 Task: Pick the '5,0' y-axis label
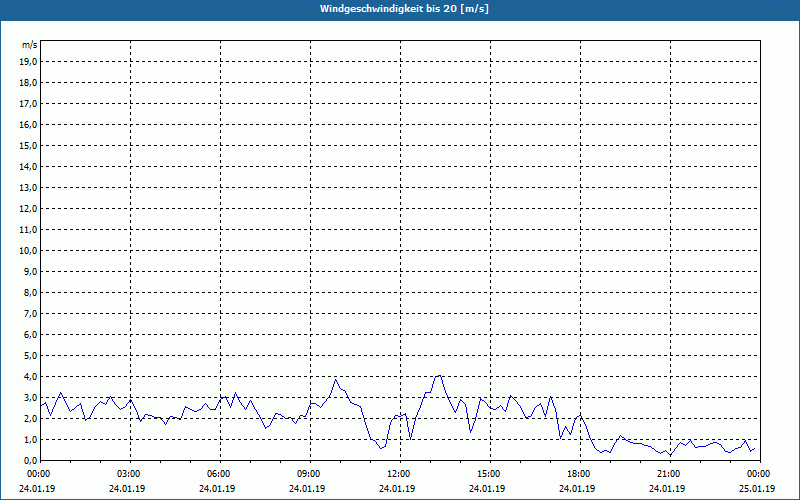tap(31, 356)
